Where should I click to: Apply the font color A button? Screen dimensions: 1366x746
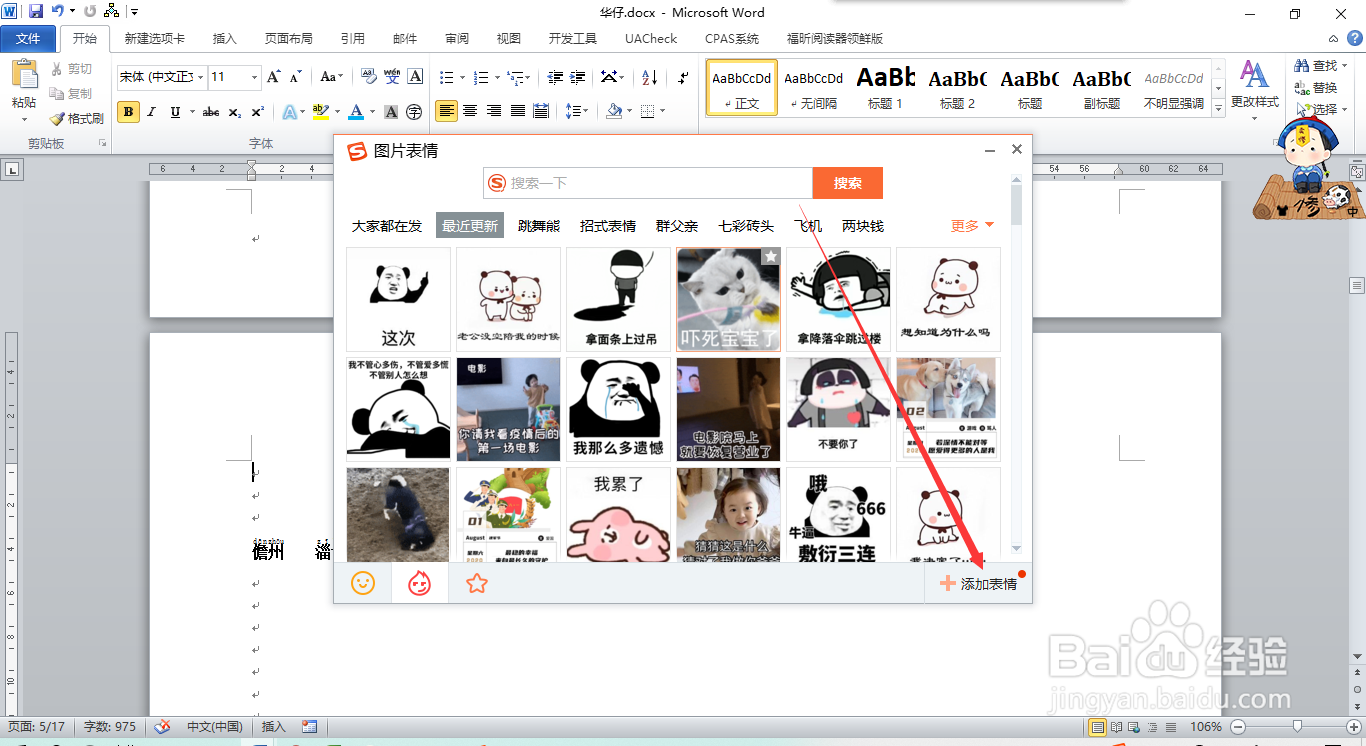tap(357, 112)
